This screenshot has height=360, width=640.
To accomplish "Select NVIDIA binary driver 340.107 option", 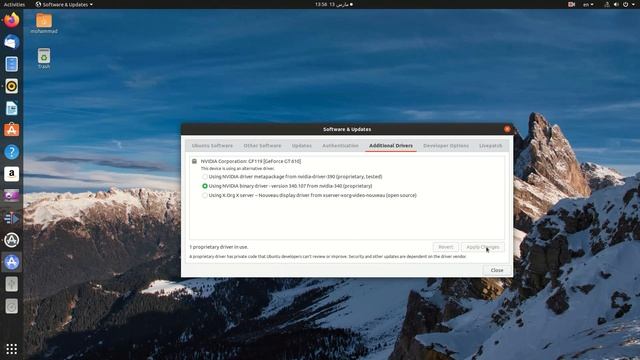I will click(205, 186).
